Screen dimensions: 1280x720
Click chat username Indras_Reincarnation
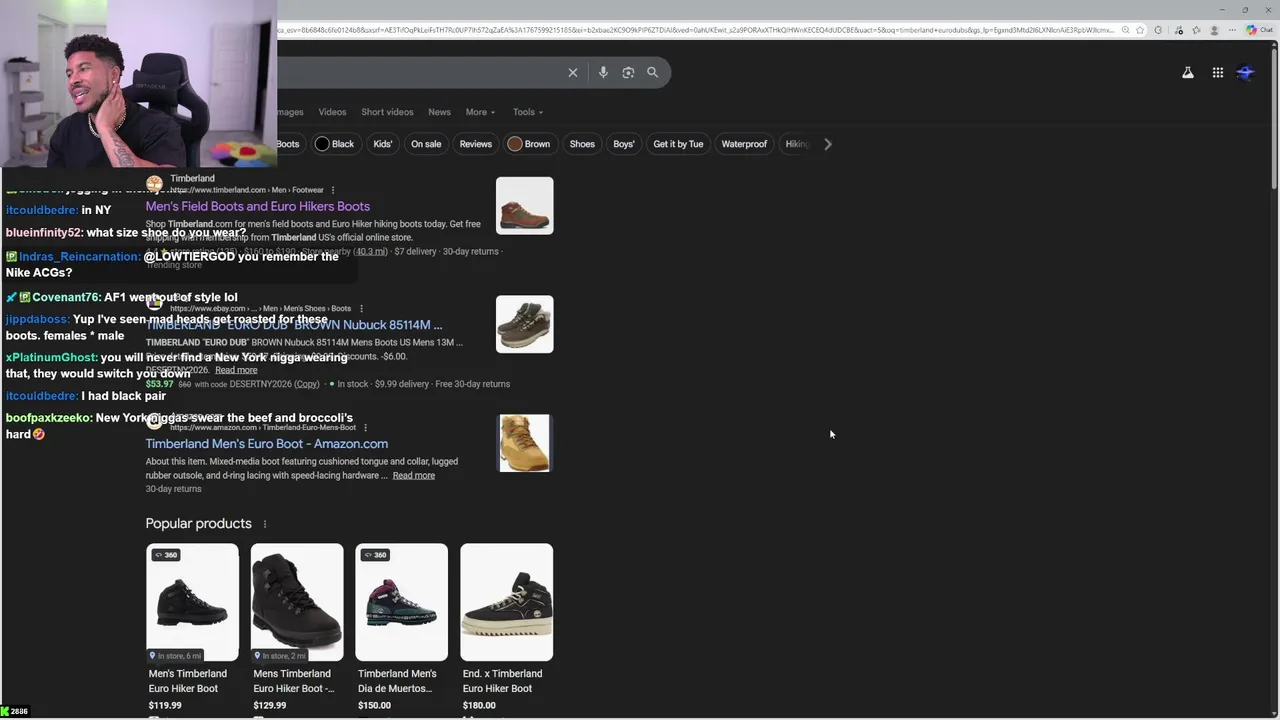(x=79, y=257)
